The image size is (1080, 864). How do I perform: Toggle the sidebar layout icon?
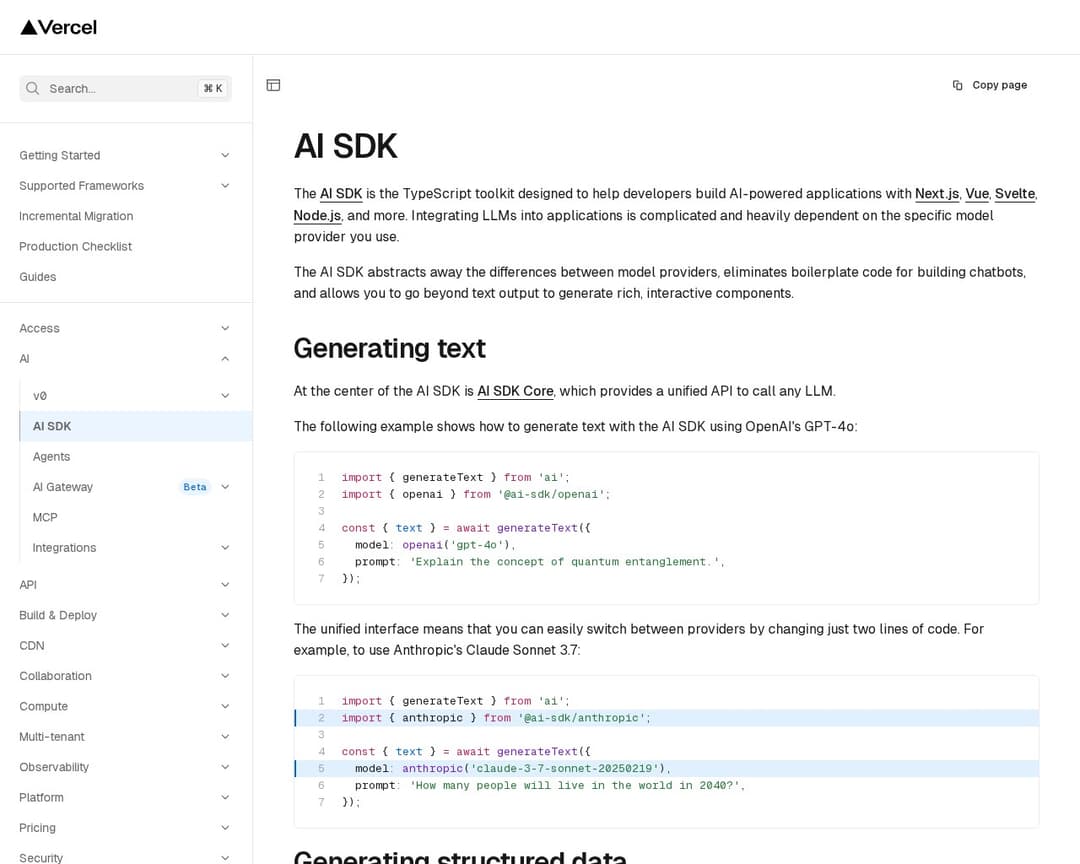pyautogui.click(x=273, y=85)
